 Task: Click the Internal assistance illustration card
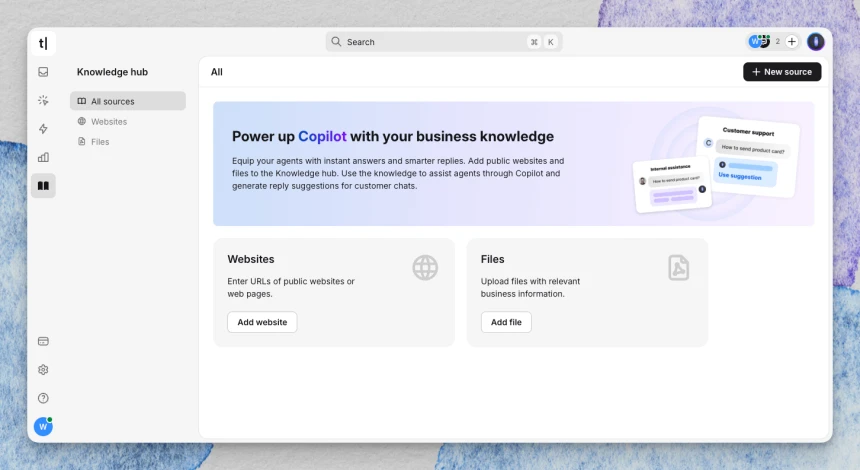(x=672, y=185)
